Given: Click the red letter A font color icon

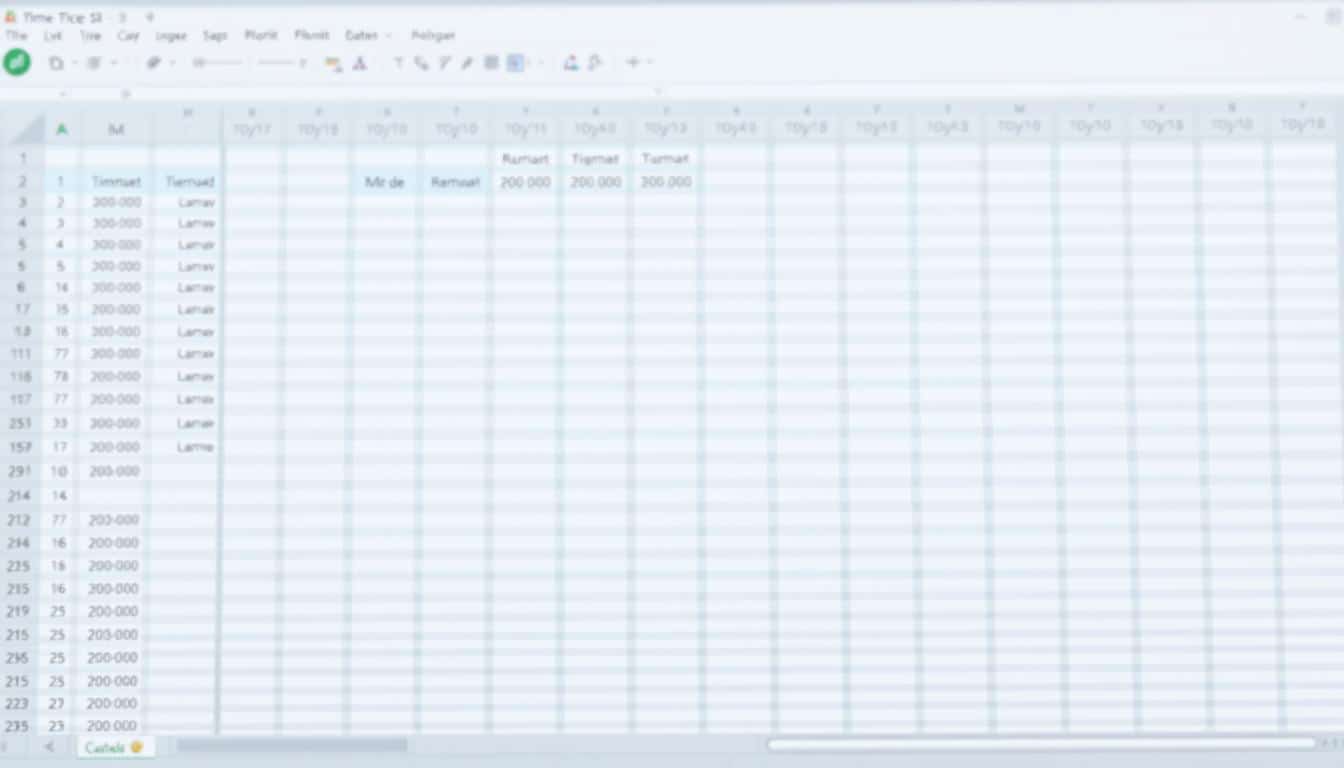Looking at the screenshot, I should point(360,63).
